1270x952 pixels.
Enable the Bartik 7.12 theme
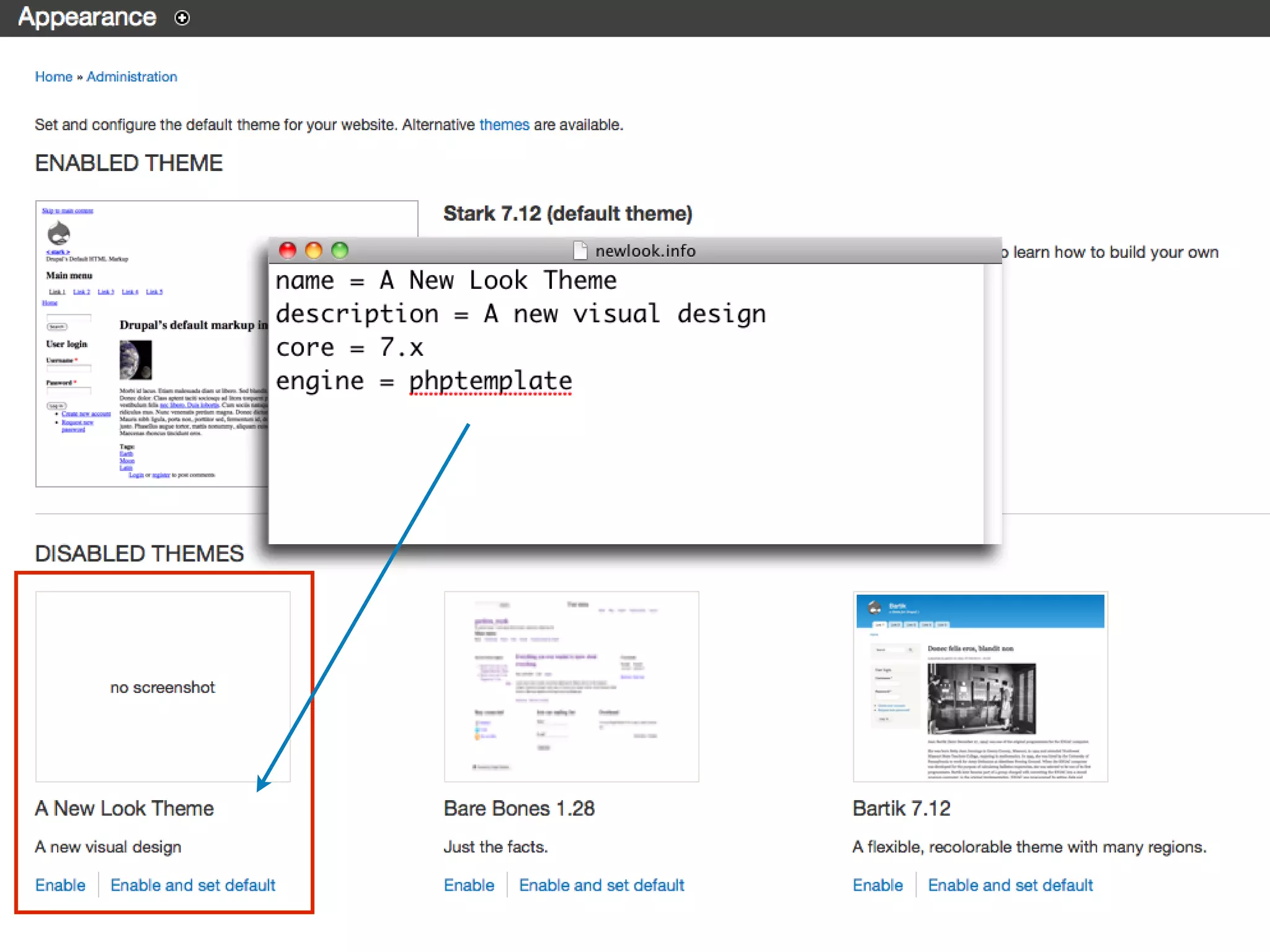(x=877, y=885)
